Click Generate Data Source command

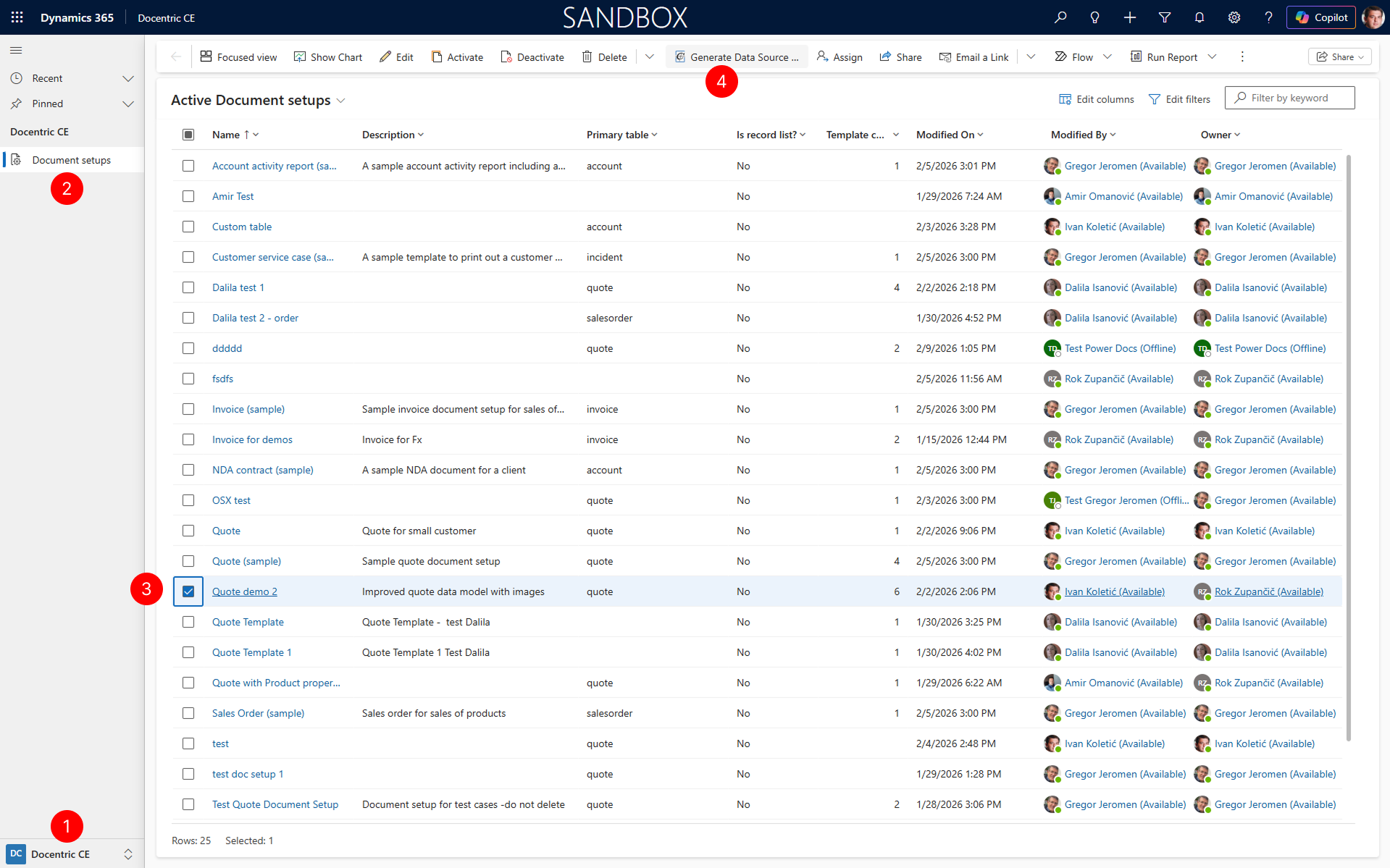tap(737, 56)
